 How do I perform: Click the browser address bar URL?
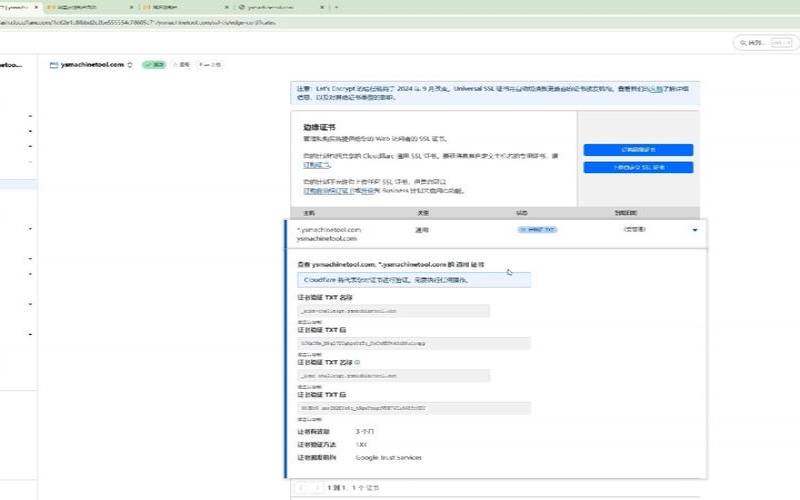point(200,21)
